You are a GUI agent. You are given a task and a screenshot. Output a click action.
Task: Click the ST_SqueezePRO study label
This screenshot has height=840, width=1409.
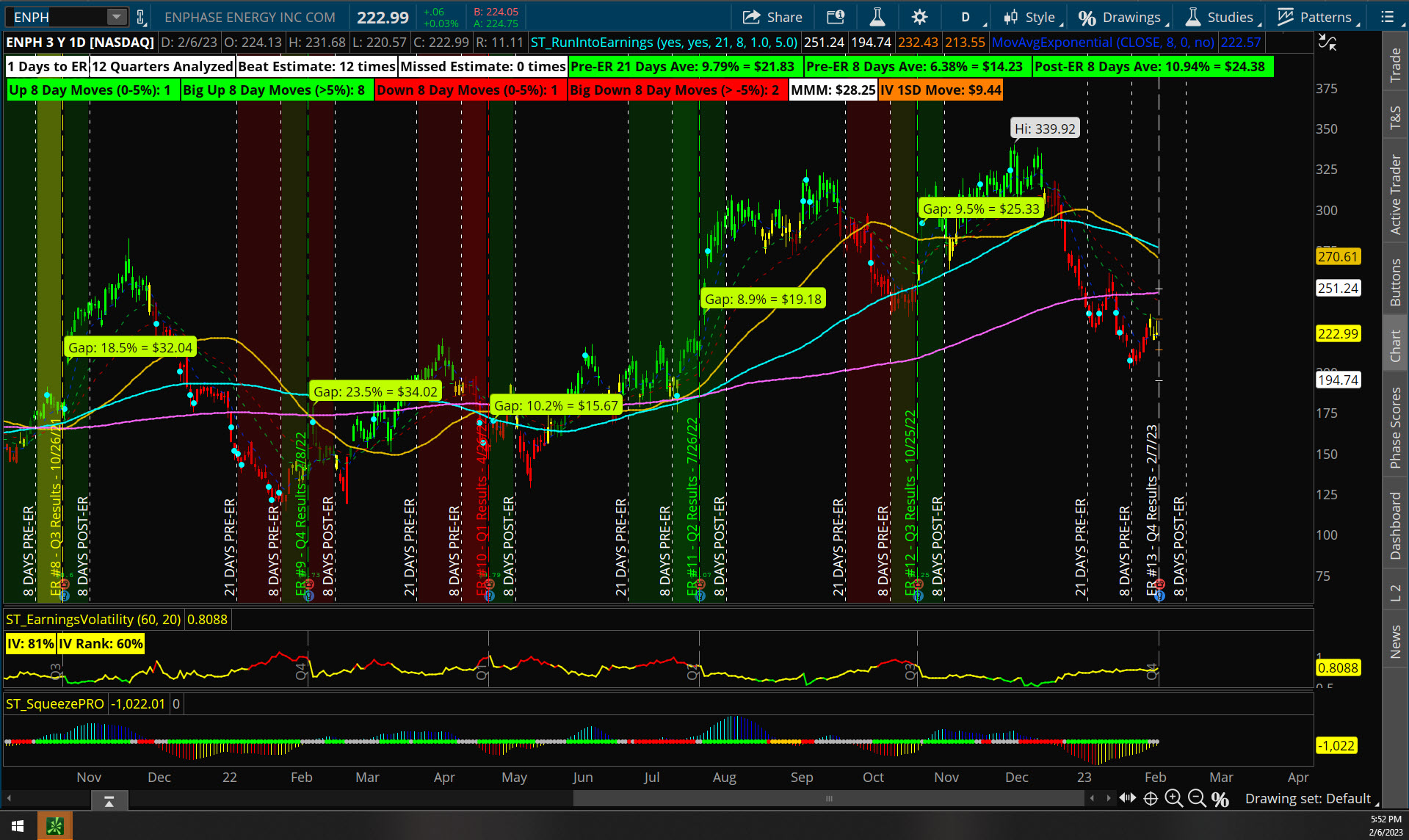pos(54,703)
